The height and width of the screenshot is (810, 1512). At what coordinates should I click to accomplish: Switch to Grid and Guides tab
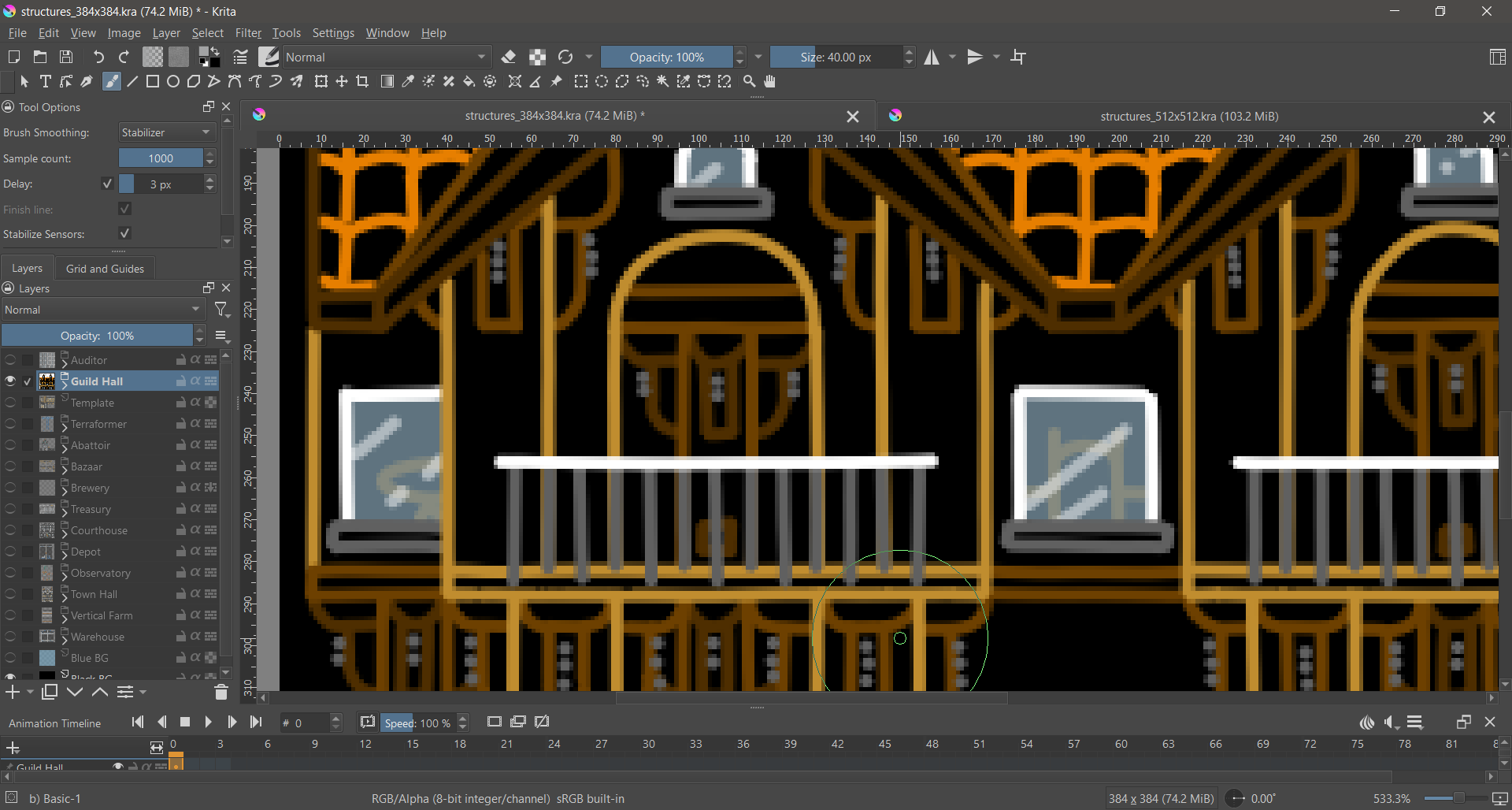point(105,269)
